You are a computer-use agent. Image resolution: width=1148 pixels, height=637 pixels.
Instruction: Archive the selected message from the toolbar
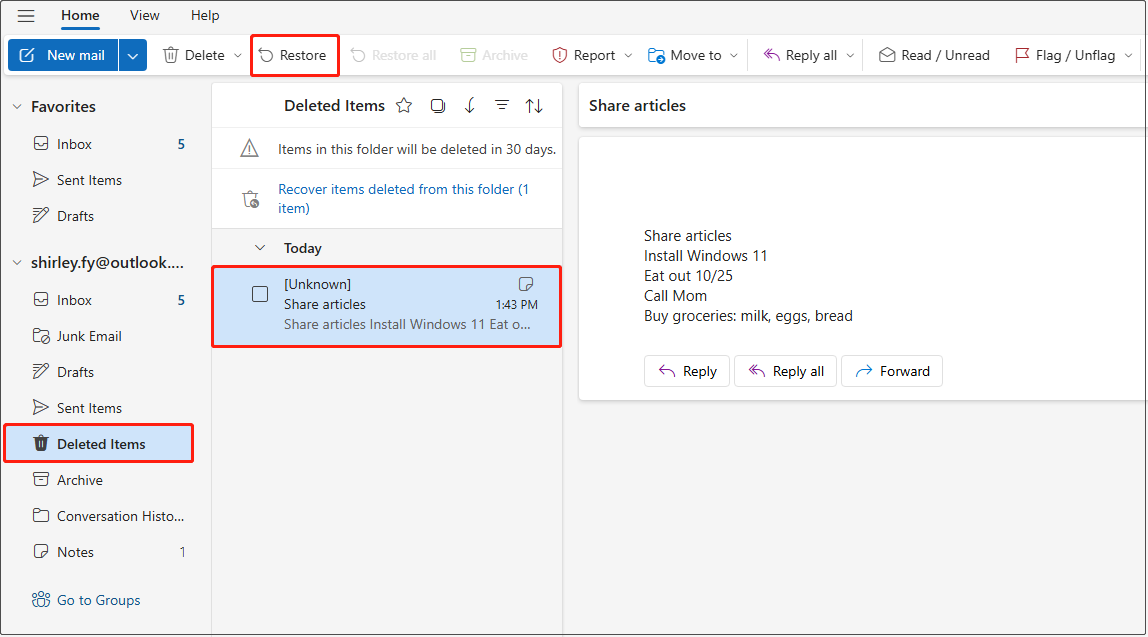[492, 55]
